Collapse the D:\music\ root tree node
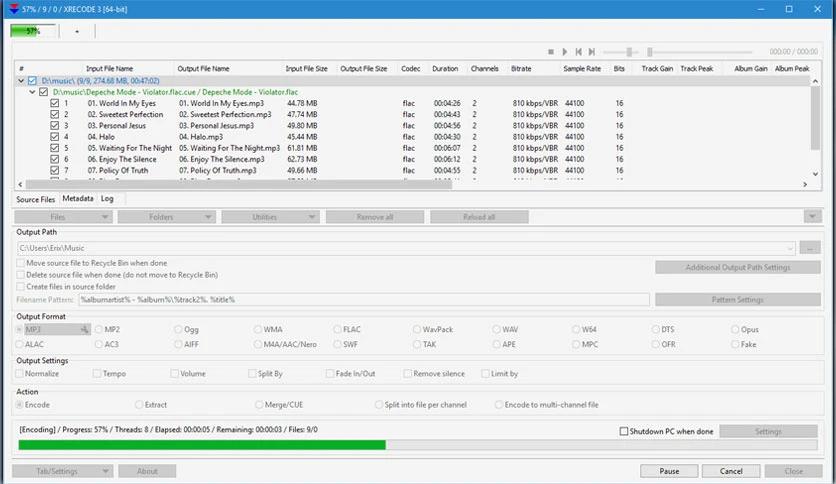 click(x=21, y=81)
